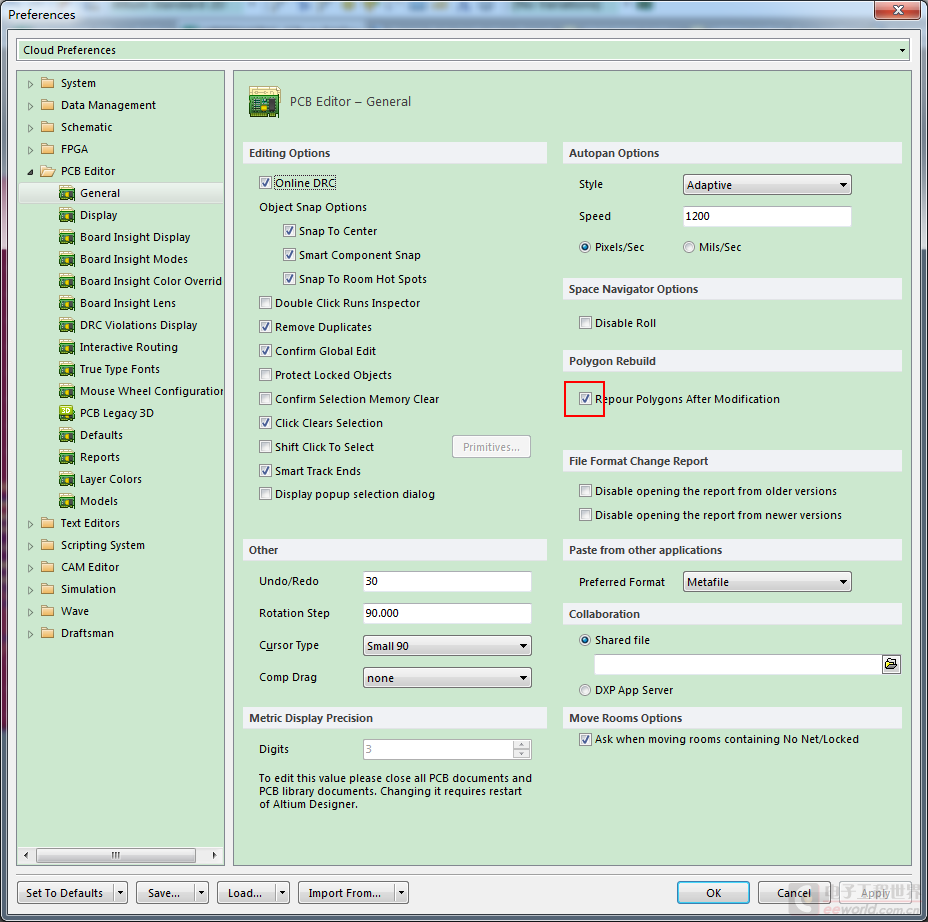
Task: Click the Cancel button
Action: 794,893
